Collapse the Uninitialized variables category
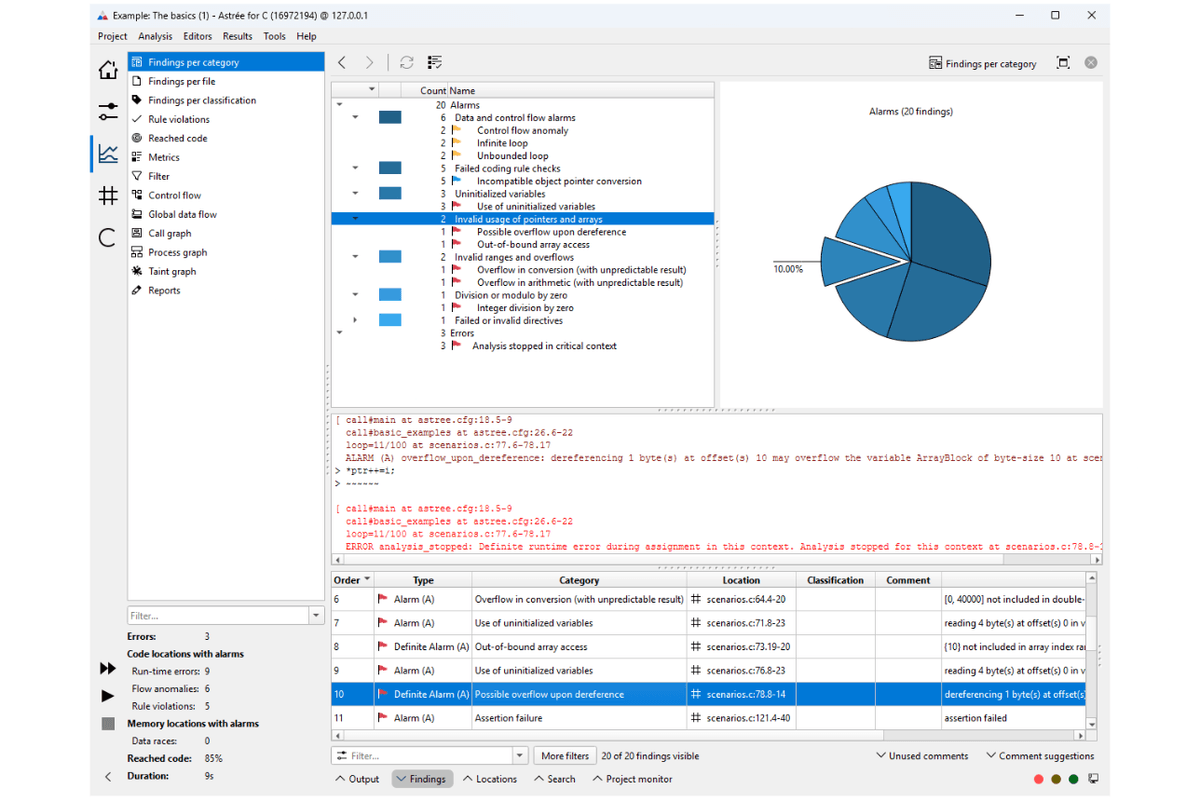The height and width of the screenshot is (800, 1200). pos(355,194)
